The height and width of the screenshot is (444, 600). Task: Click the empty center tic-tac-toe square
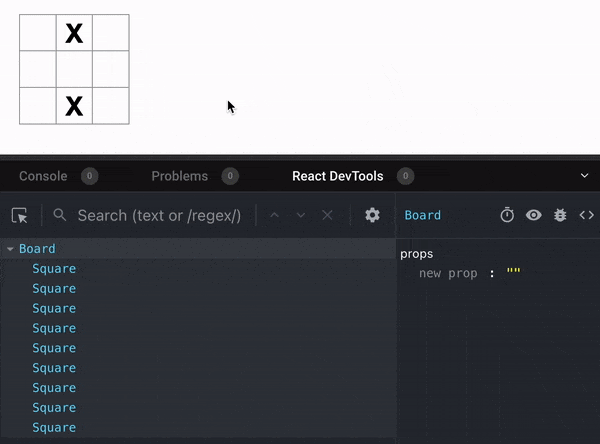point(74,69)
